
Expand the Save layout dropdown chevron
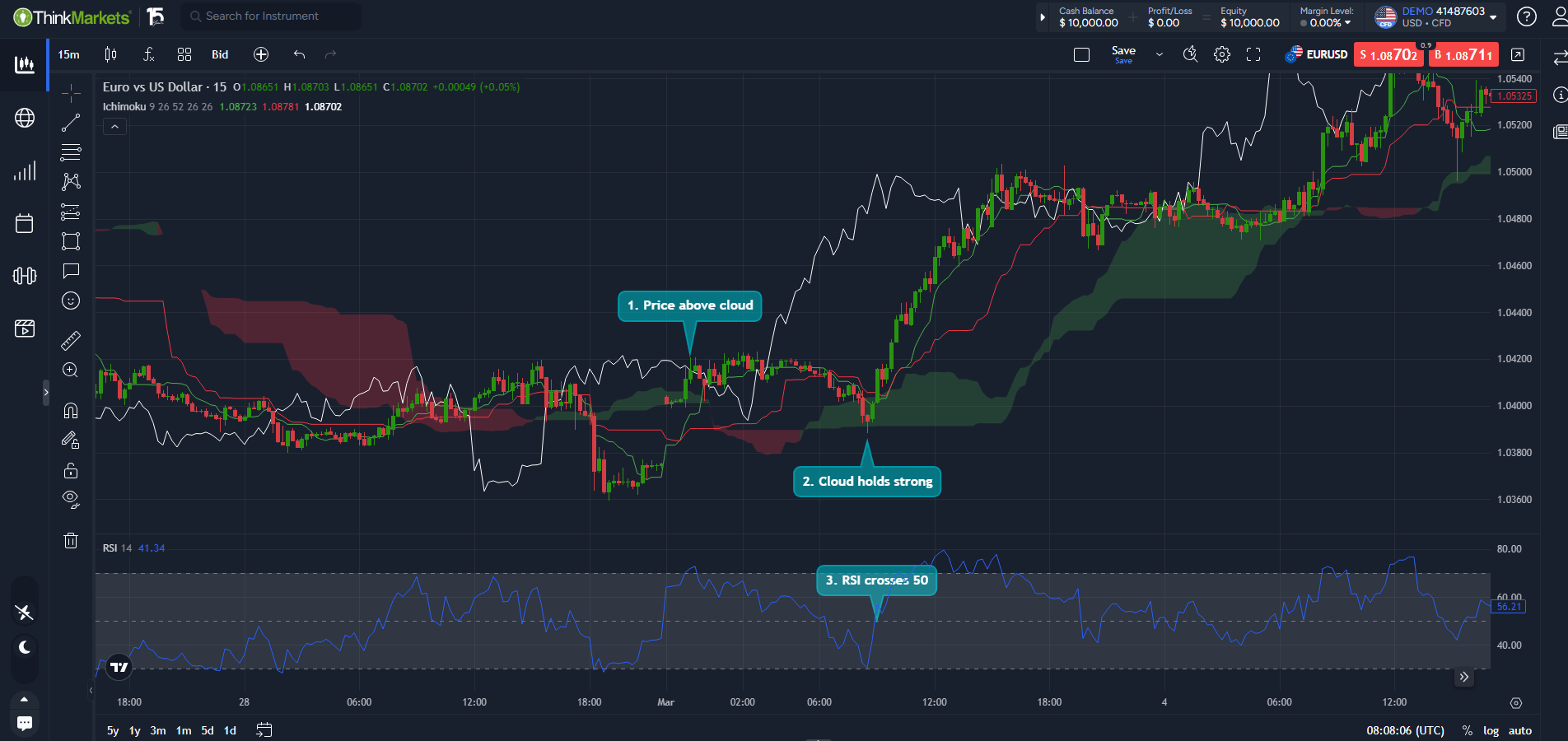click(1160, 54)
